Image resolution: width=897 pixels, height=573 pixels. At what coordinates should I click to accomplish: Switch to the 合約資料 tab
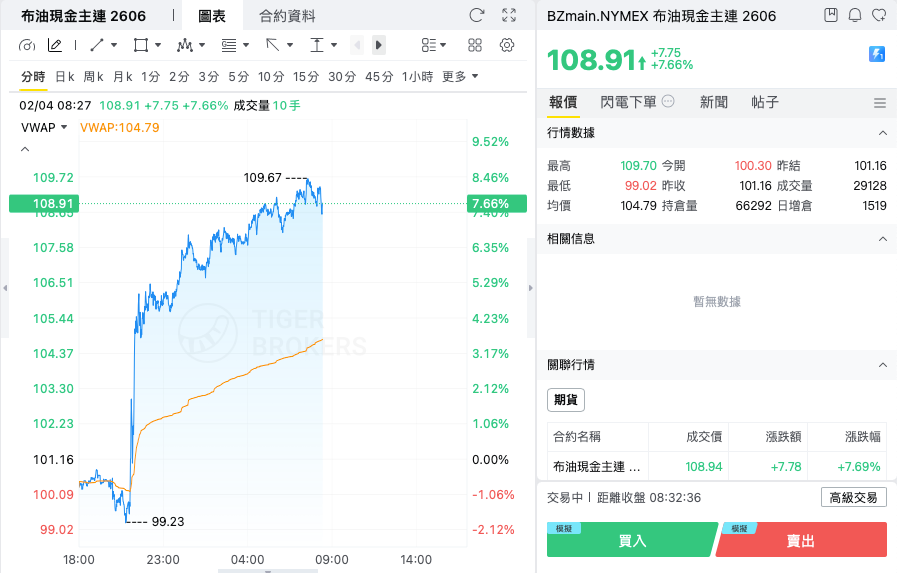click(287, 16)
